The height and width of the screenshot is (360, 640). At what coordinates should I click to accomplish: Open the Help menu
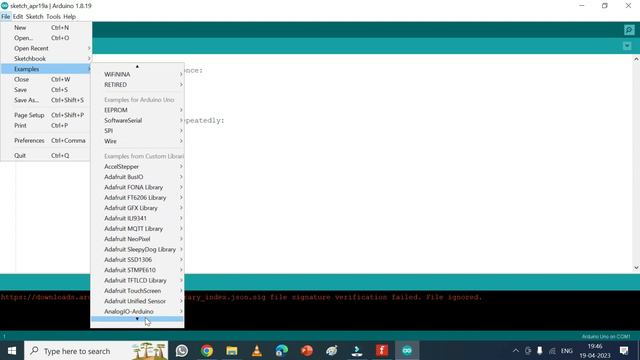pyautogui.click(x=69, y=17)
